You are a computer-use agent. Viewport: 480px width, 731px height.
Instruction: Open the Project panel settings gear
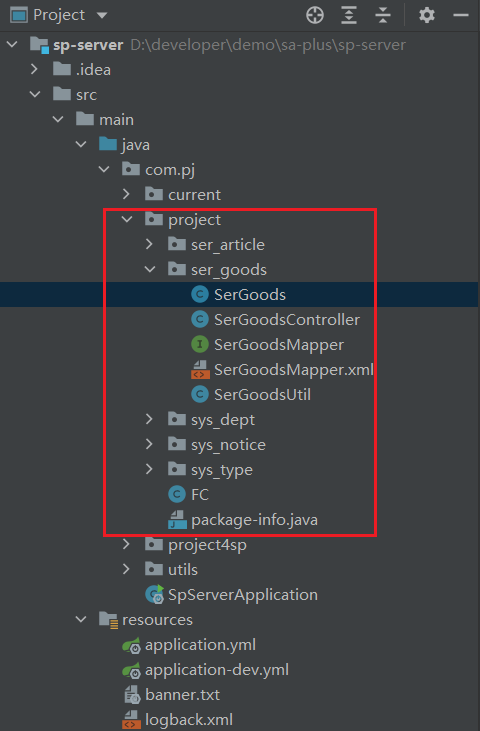426,15
